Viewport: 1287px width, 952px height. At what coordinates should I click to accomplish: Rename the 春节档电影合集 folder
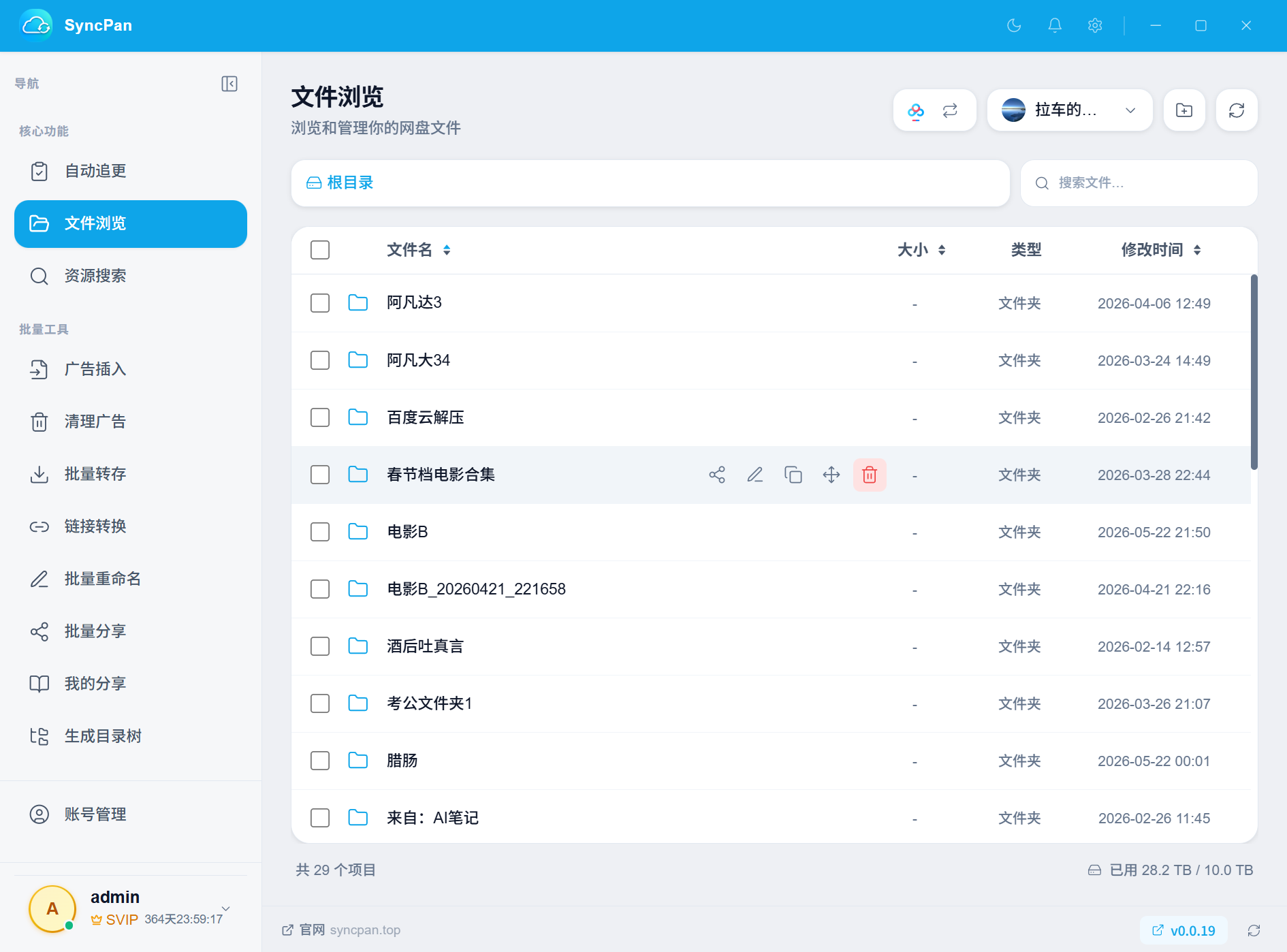coord(755,475)
